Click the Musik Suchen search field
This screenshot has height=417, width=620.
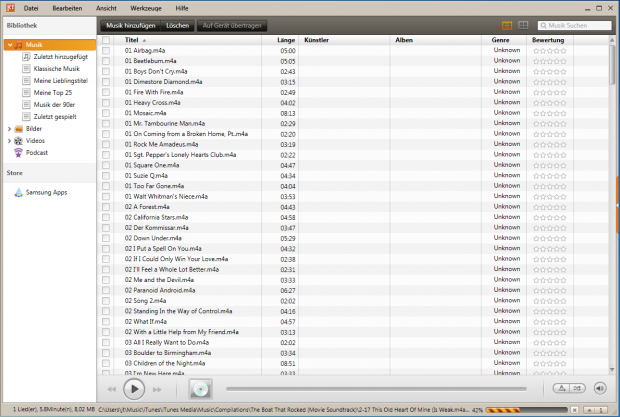(x=575, y=25)
